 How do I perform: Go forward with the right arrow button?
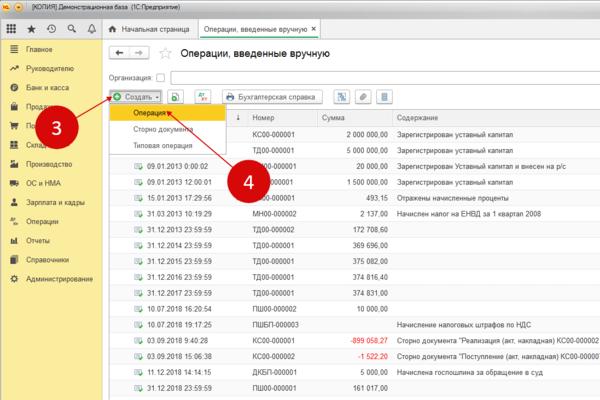(139, 53)
